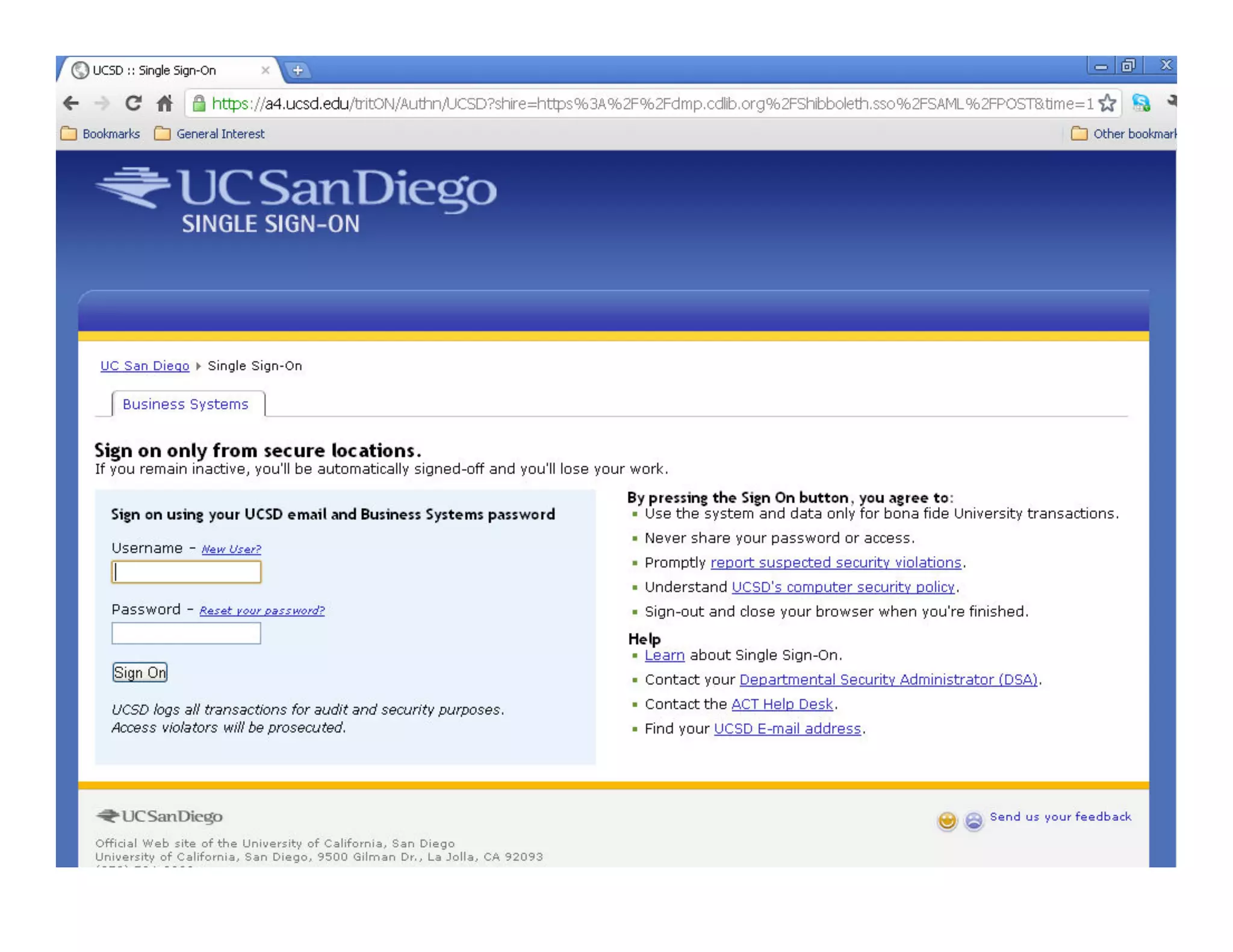The width and height of the screenshot is (1233, 952).
Task: Click the sad face feedback icon
Action: [x=973, y=820]
